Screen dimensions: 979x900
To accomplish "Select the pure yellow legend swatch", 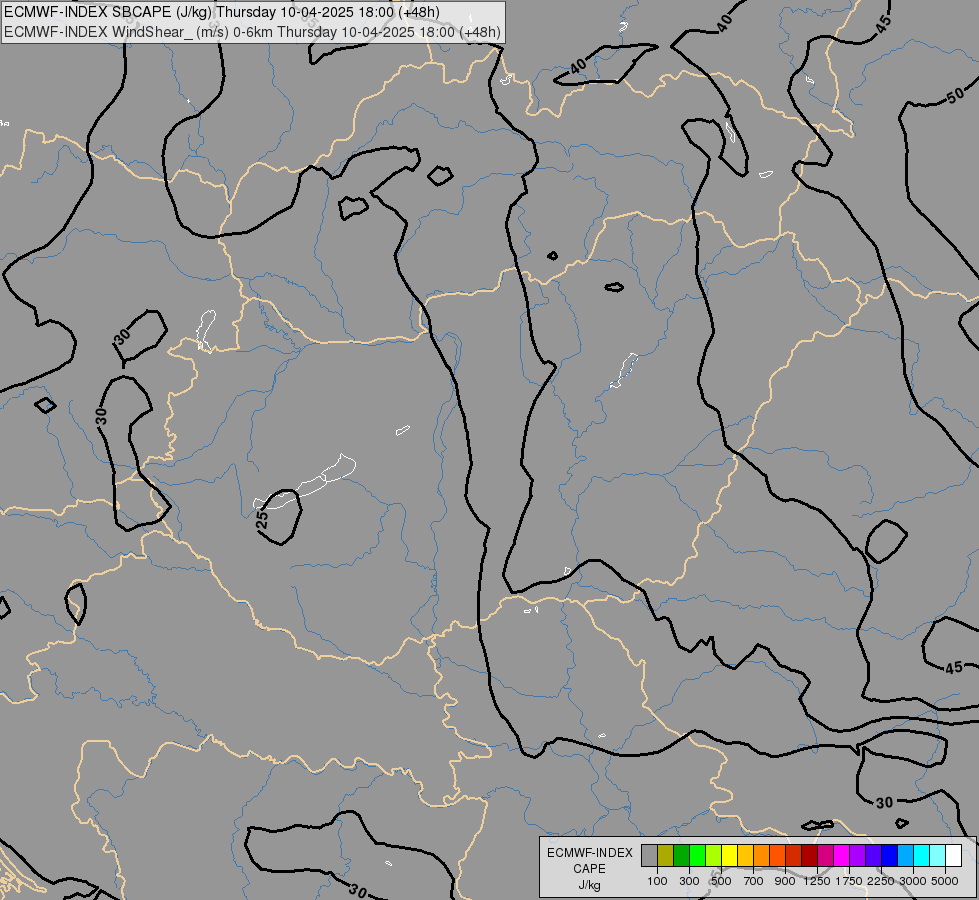I will (x=729, y=856).
